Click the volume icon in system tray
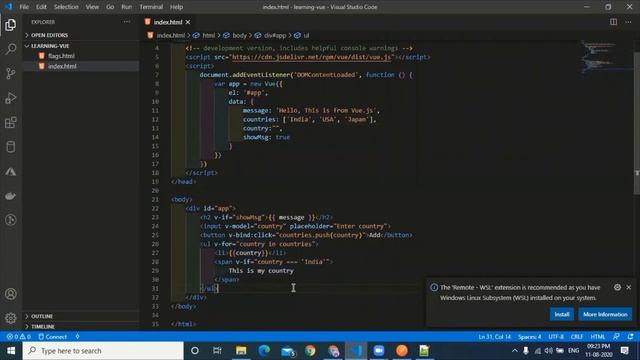This screenshot has height=360, width=640. click(x=548, y=351)
